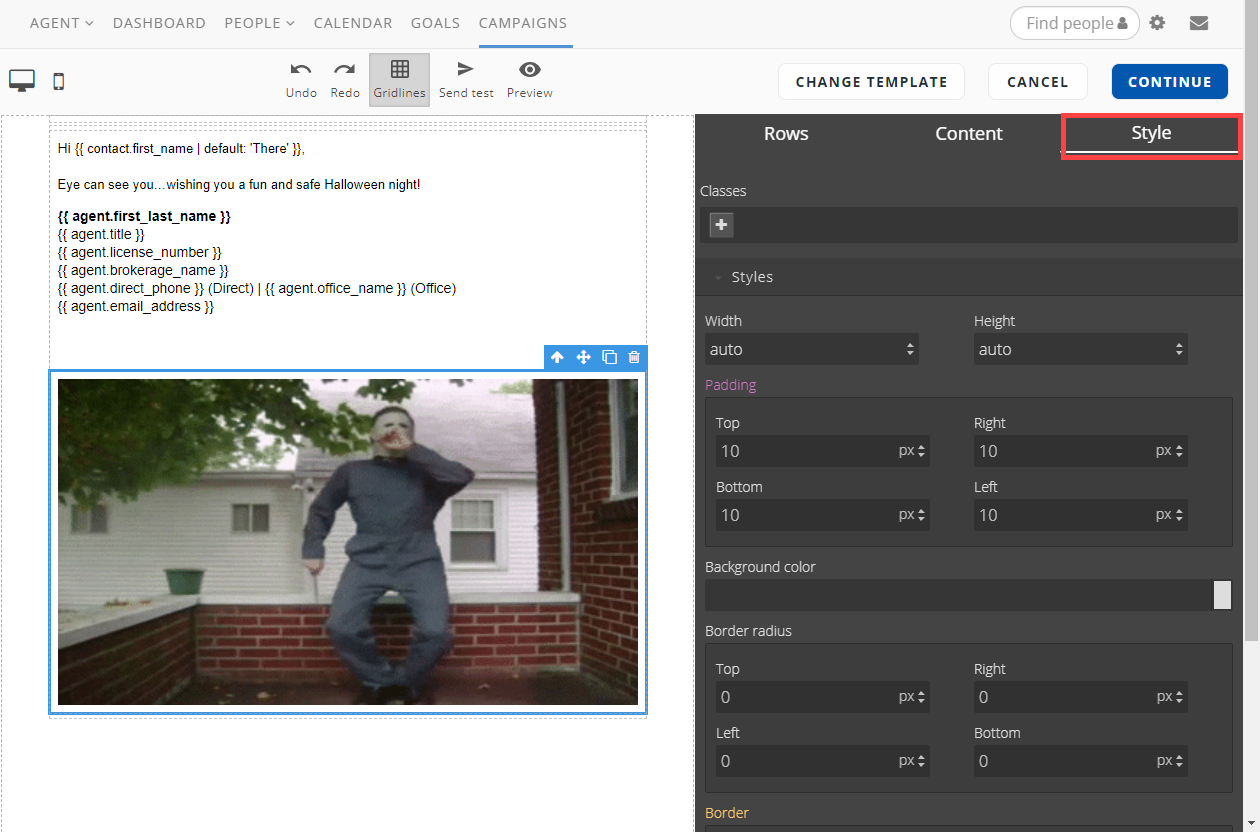The height and width of the screenshot is (832, 1260).
Task: Click the Send test paper-plane icon
Action: click(x=466, y=70)
